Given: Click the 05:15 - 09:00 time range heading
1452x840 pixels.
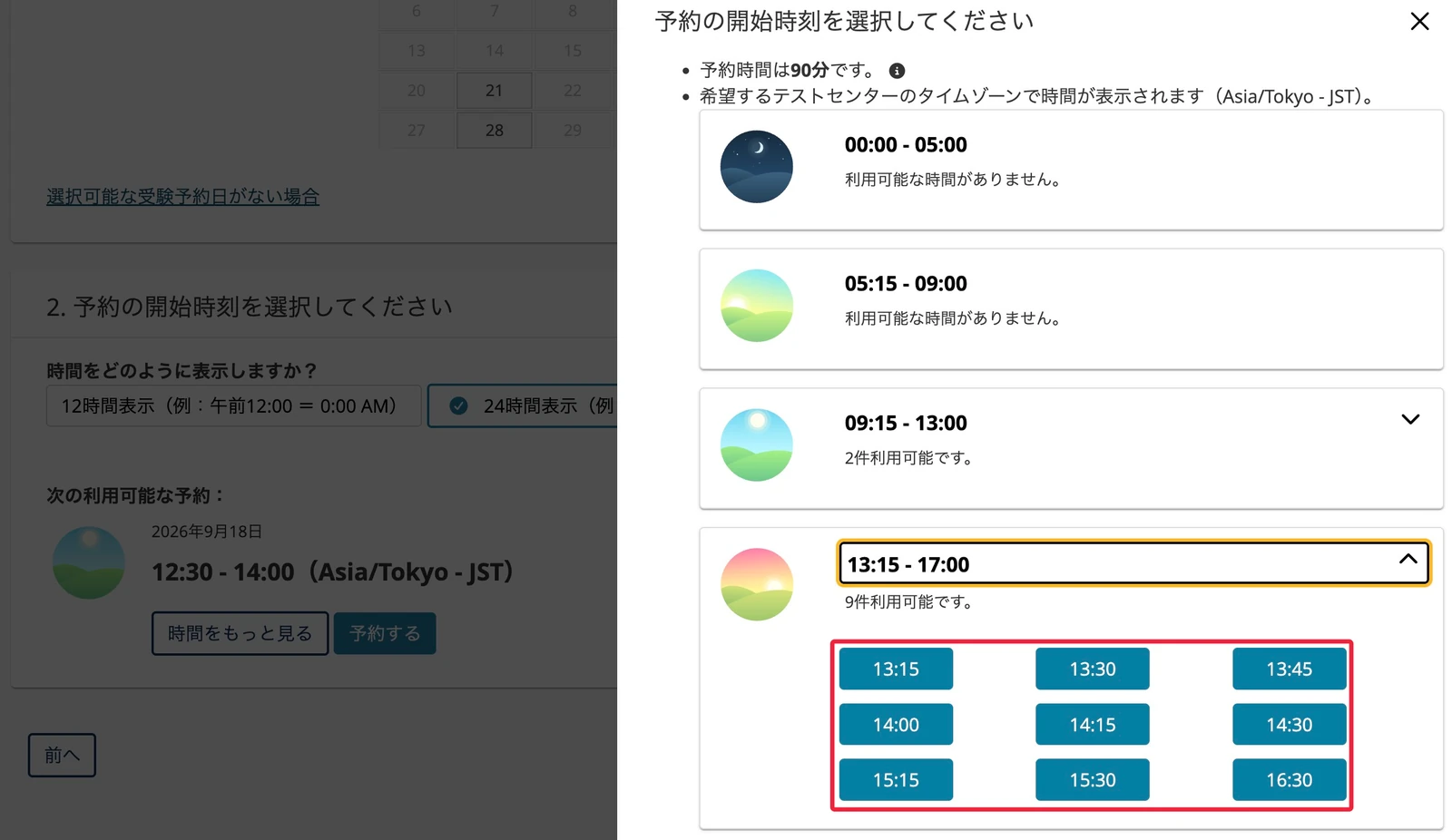Looking at the screenshot, I should click(906, 284).
